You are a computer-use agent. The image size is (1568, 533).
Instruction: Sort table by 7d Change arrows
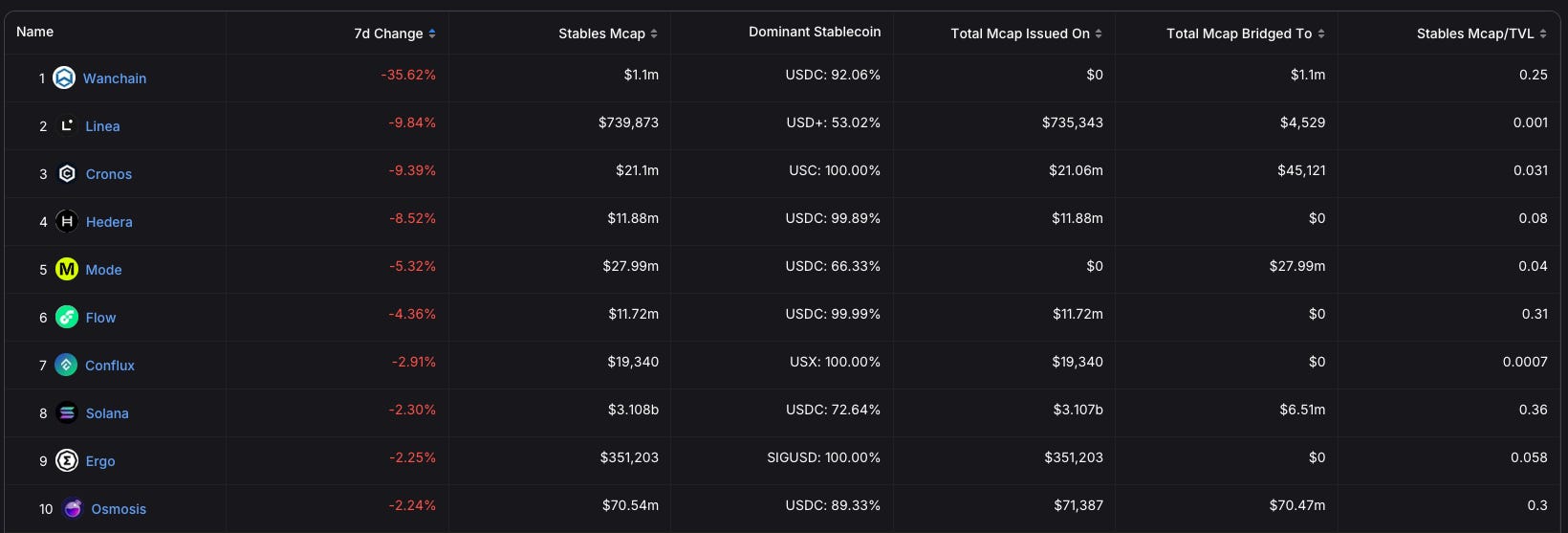432,33
